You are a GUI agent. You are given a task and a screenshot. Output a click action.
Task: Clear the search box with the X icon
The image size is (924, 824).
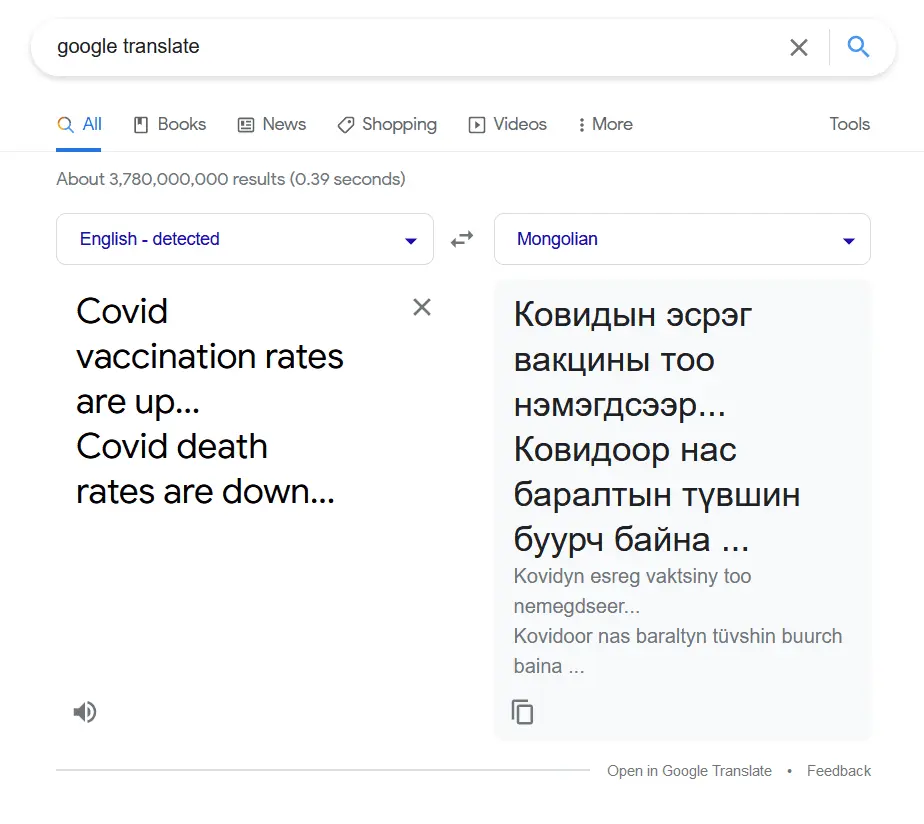click(x=799, y=47)
